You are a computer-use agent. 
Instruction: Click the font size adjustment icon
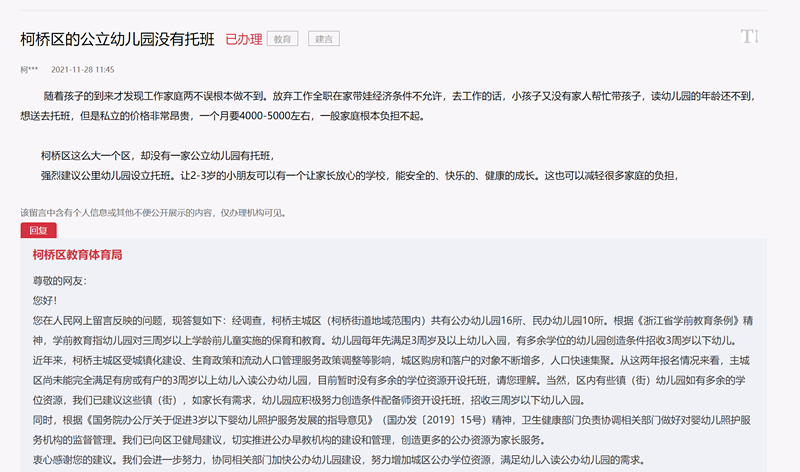749,37
